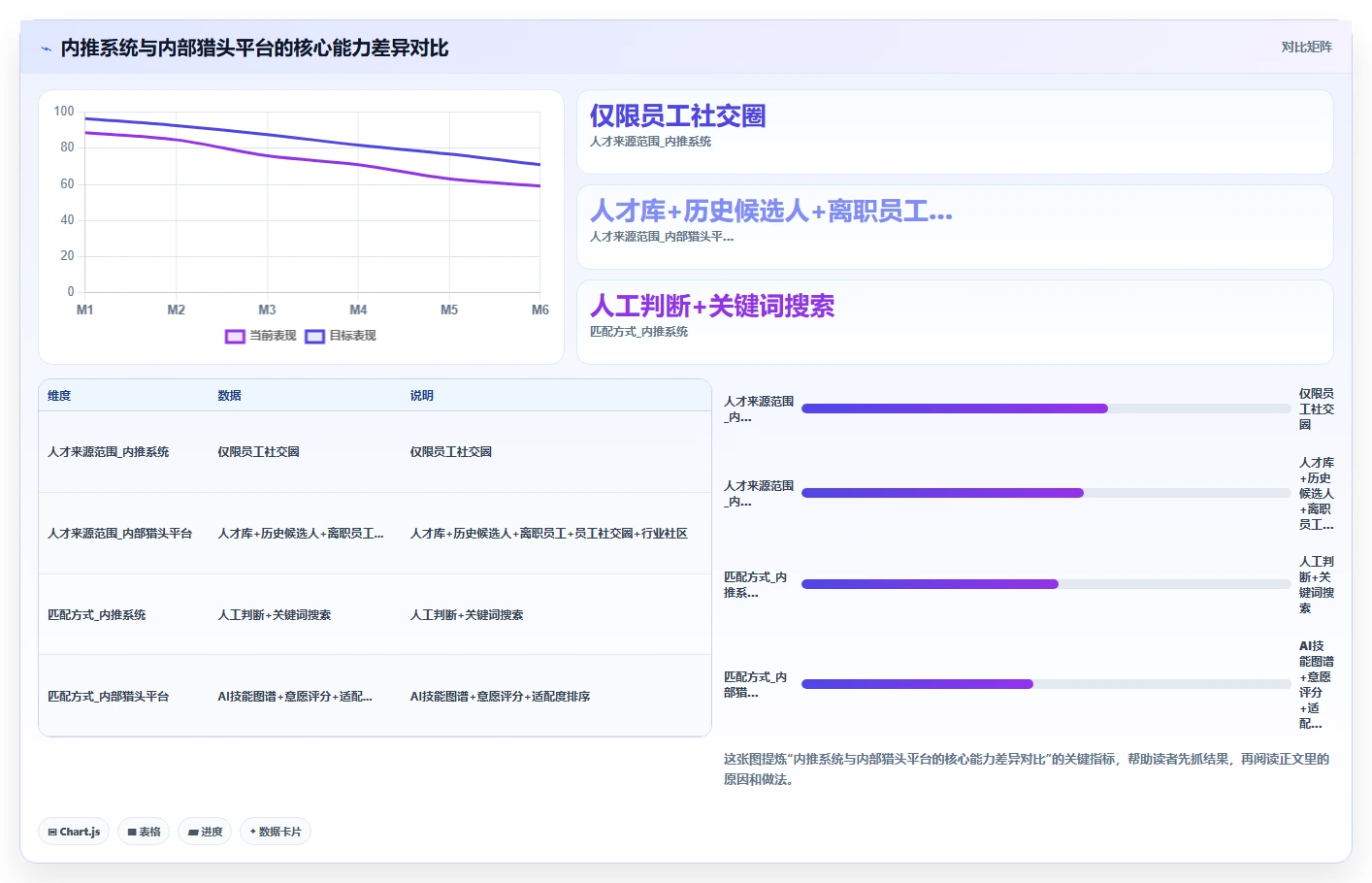
Task: Click the 对比矩阵 label in the header
Action: [x=1306, y=47]
